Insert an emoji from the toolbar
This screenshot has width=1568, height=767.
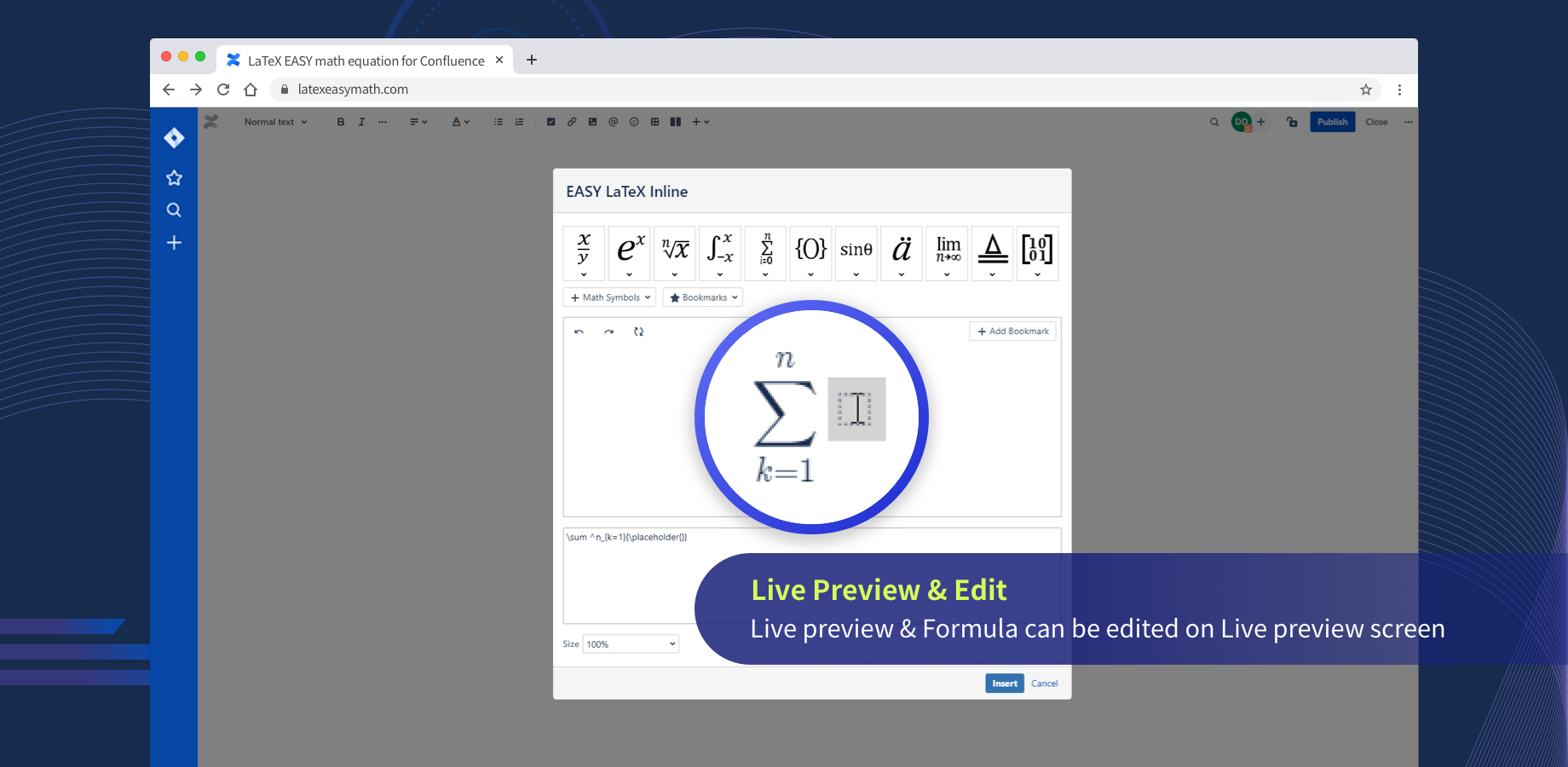[634, 122]
